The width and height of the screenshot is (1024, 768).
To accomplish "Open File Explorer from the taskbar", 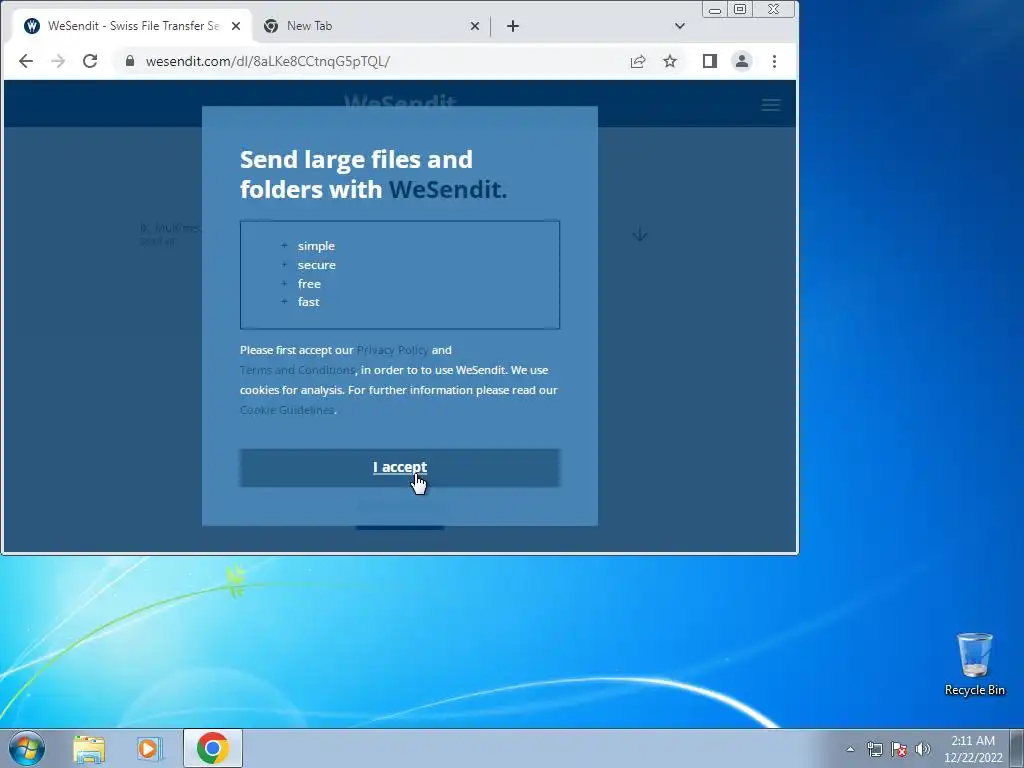I will [89, 748].
